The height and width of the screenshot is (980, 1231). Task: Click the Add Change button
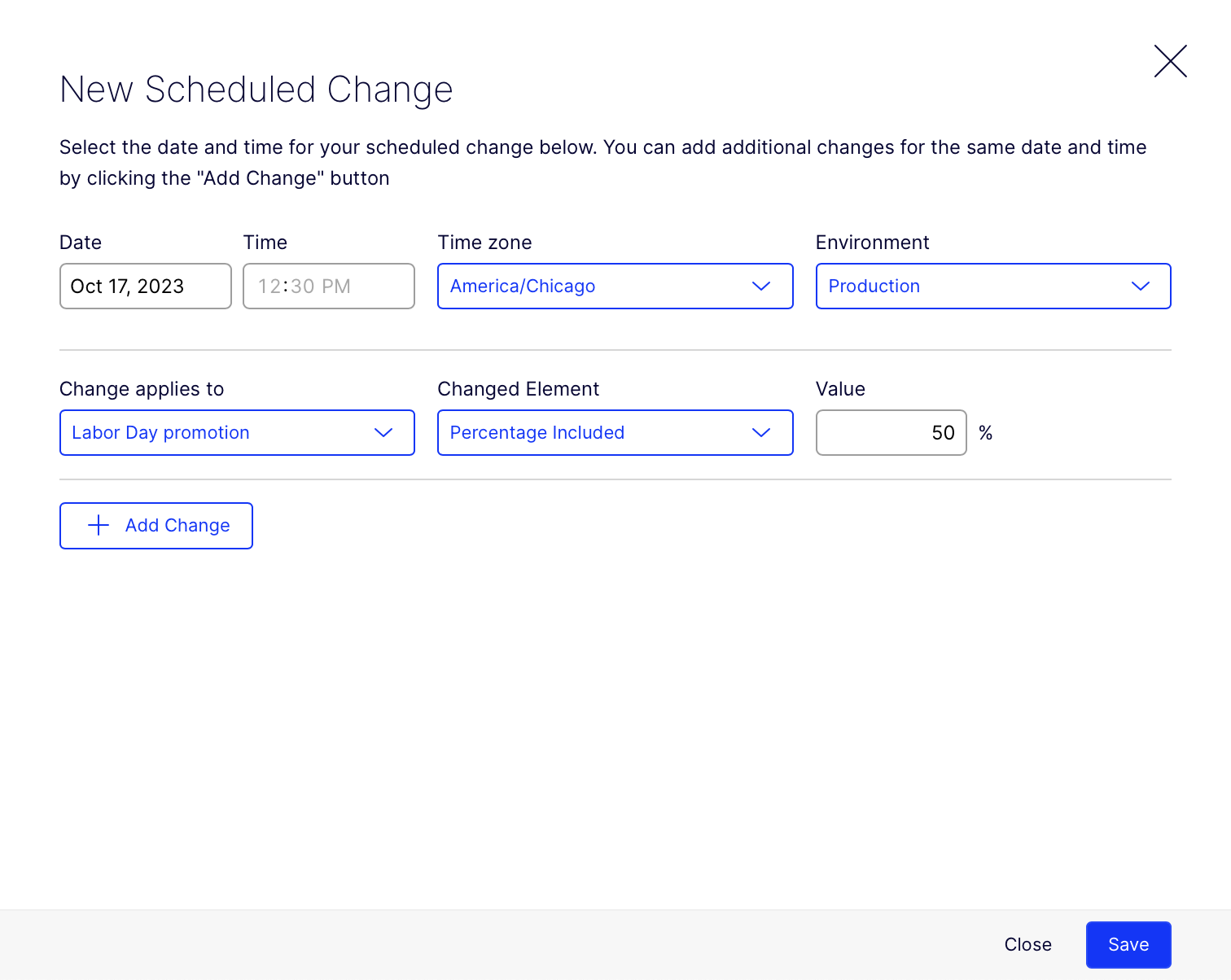[x=156, y=525]
